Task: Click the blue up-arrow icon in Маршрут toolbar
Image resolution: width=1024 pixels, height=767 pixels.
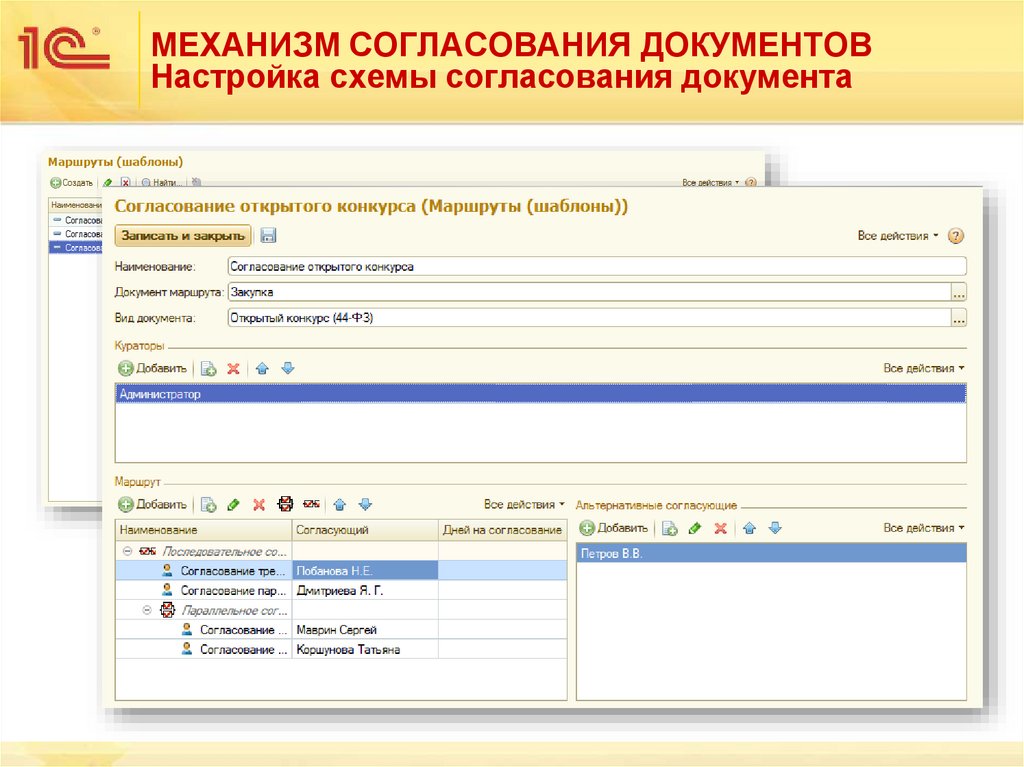Action: (x=338, y=504)
